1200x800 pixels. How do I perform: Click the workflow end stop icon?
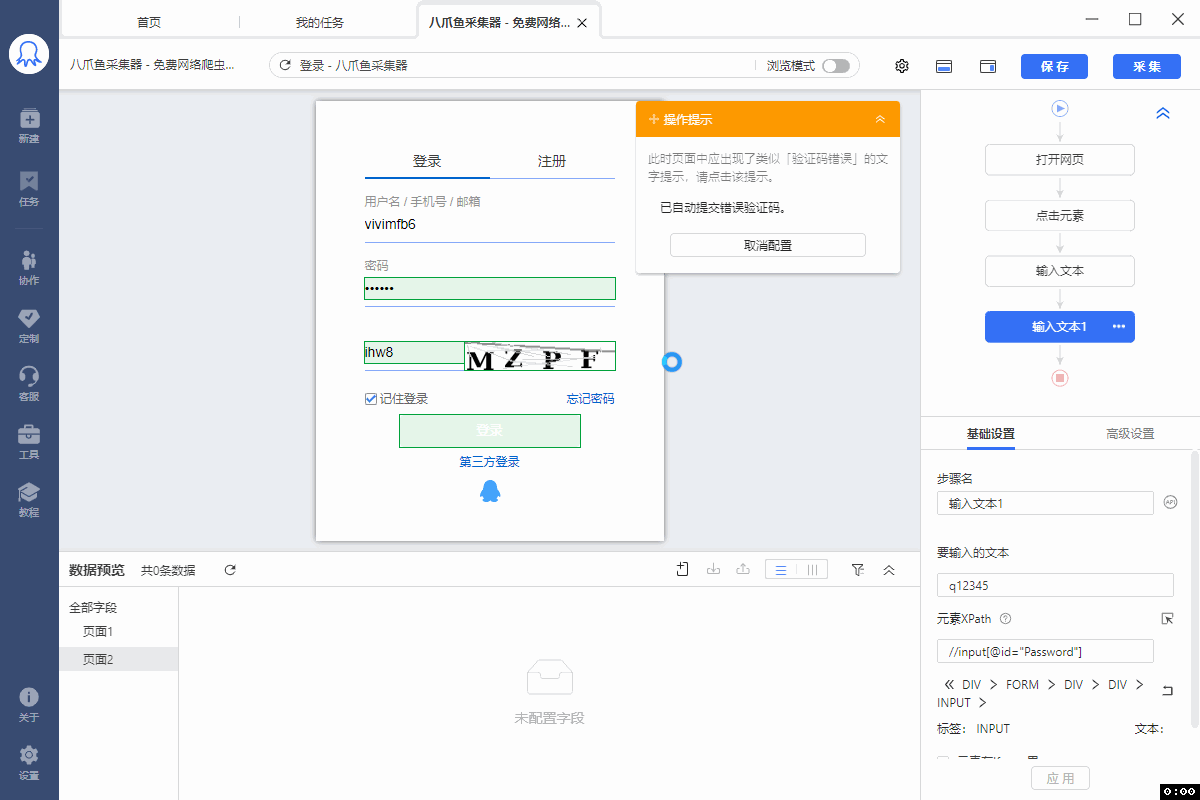[1060, 378]
